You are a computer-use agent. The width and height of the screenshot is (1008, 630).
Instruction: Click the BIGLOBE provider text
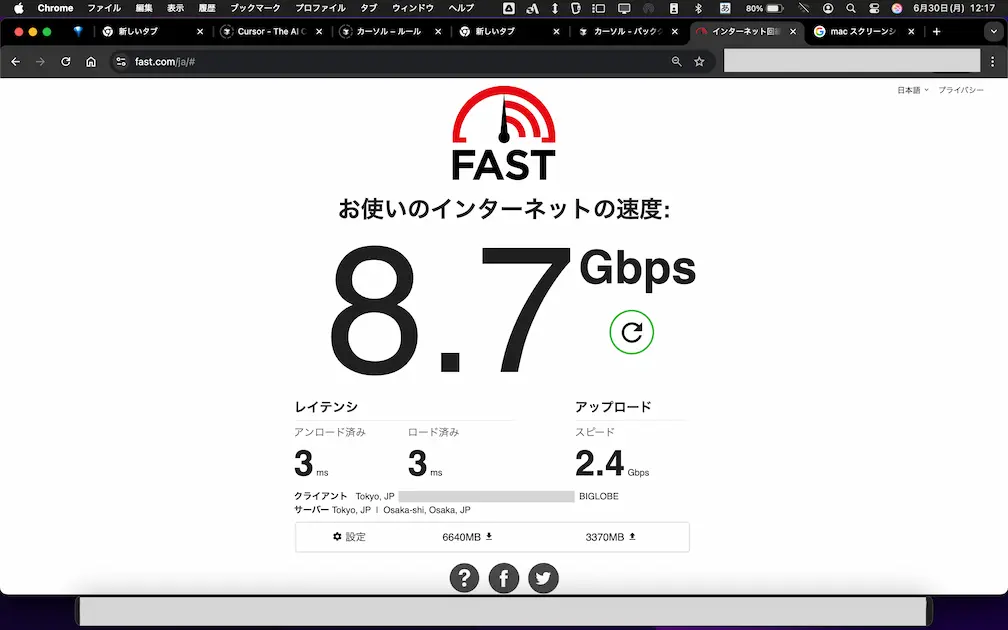(598, 496)
